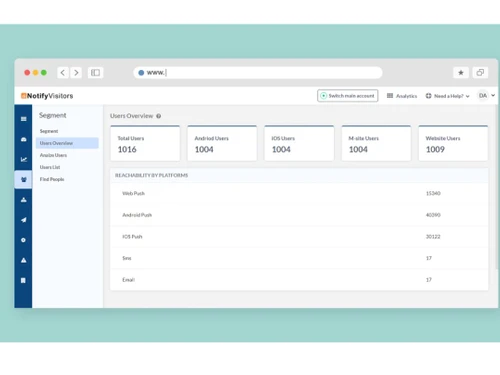
Task: Click the Web Push row label
Action: [x=133, y=193]
